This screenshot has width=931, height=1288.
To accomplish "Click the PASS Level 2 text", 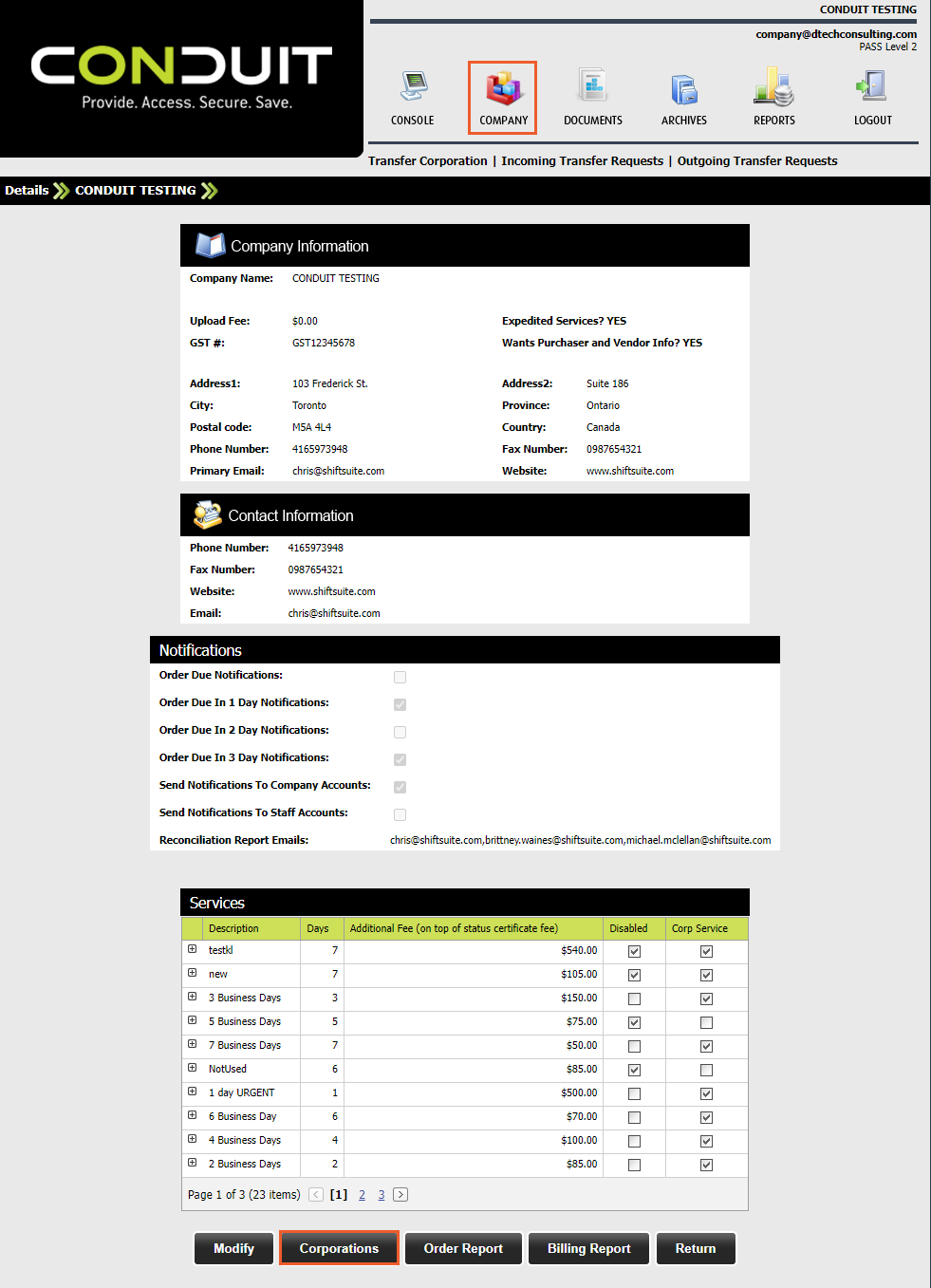I will [x=888, y=47].
